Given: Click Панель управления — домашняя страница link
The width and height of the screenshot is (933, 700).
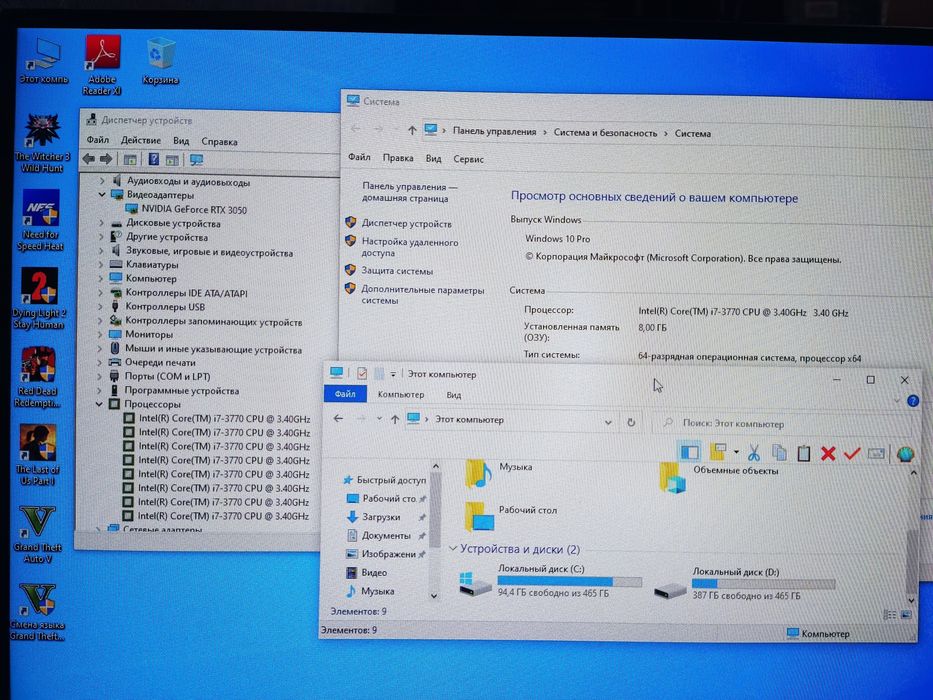Looking at the screenshot, I should click(409, 192).
